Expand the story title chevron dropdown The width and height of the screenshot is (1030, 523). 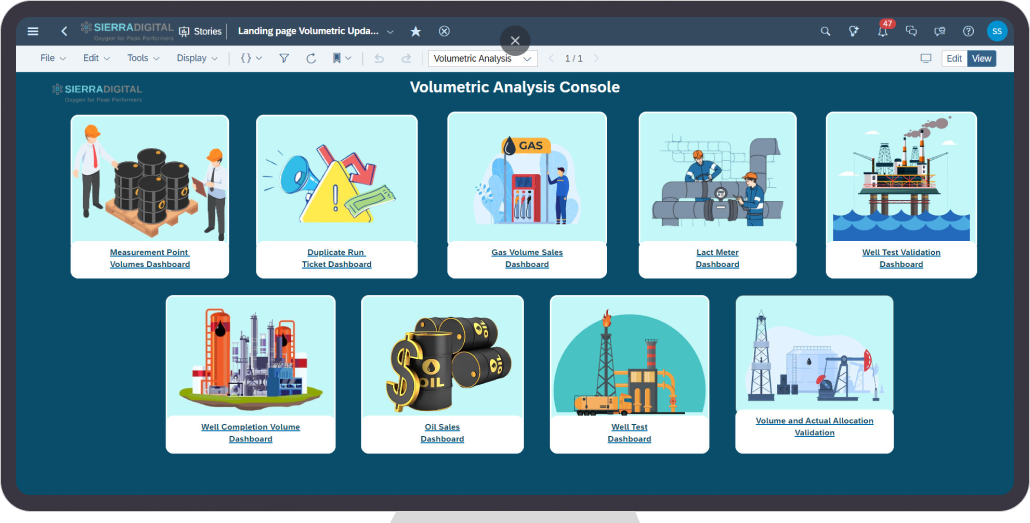390,31
